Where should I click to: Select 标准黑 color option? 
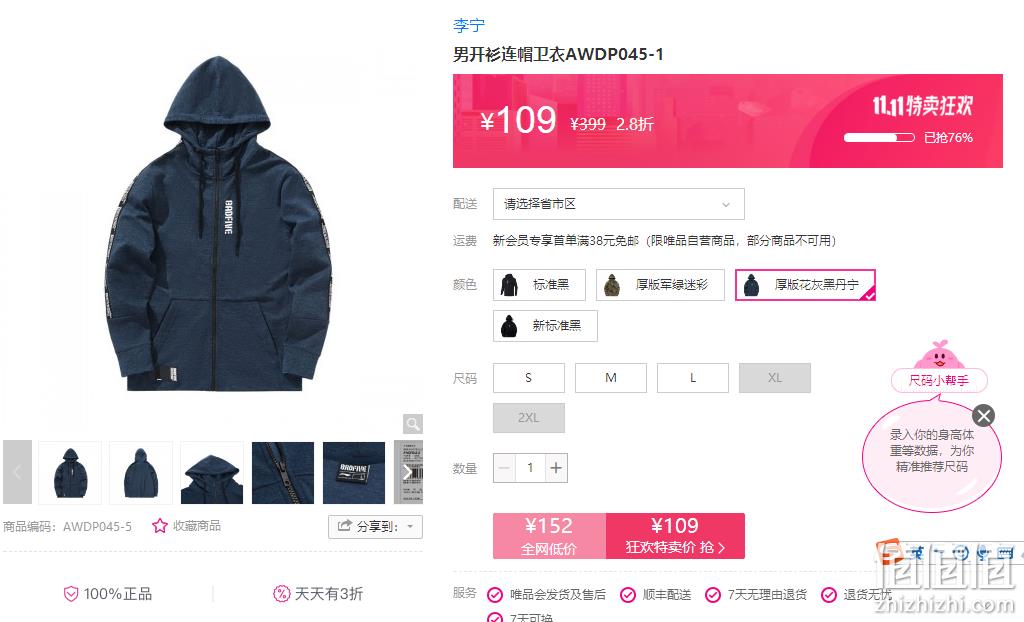coord(539,285)
